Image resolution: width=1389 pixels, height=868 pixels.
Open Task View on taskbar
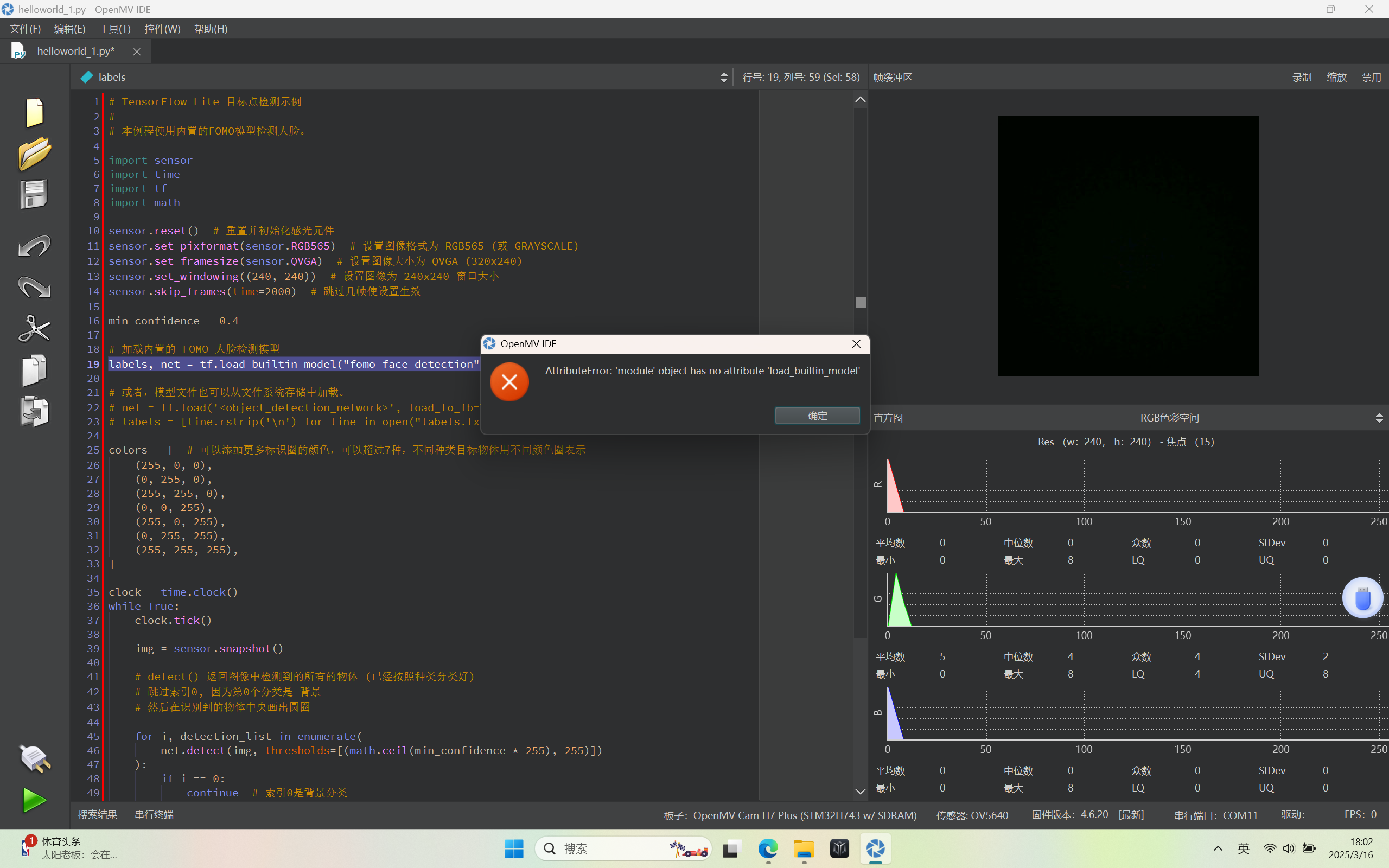[x=732, y=848]
